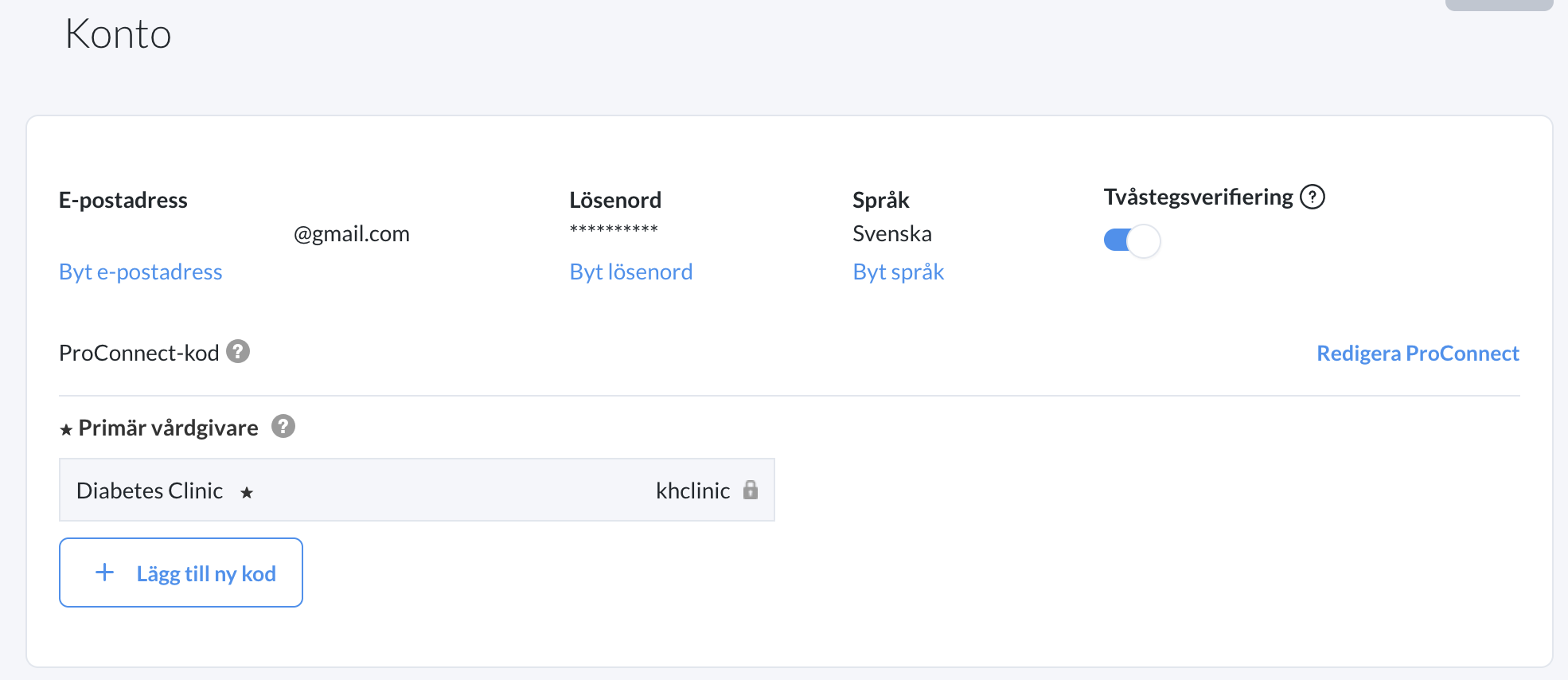
Task: Click the Primär vårdgivare help icon
Action: [x=283, y=426]
